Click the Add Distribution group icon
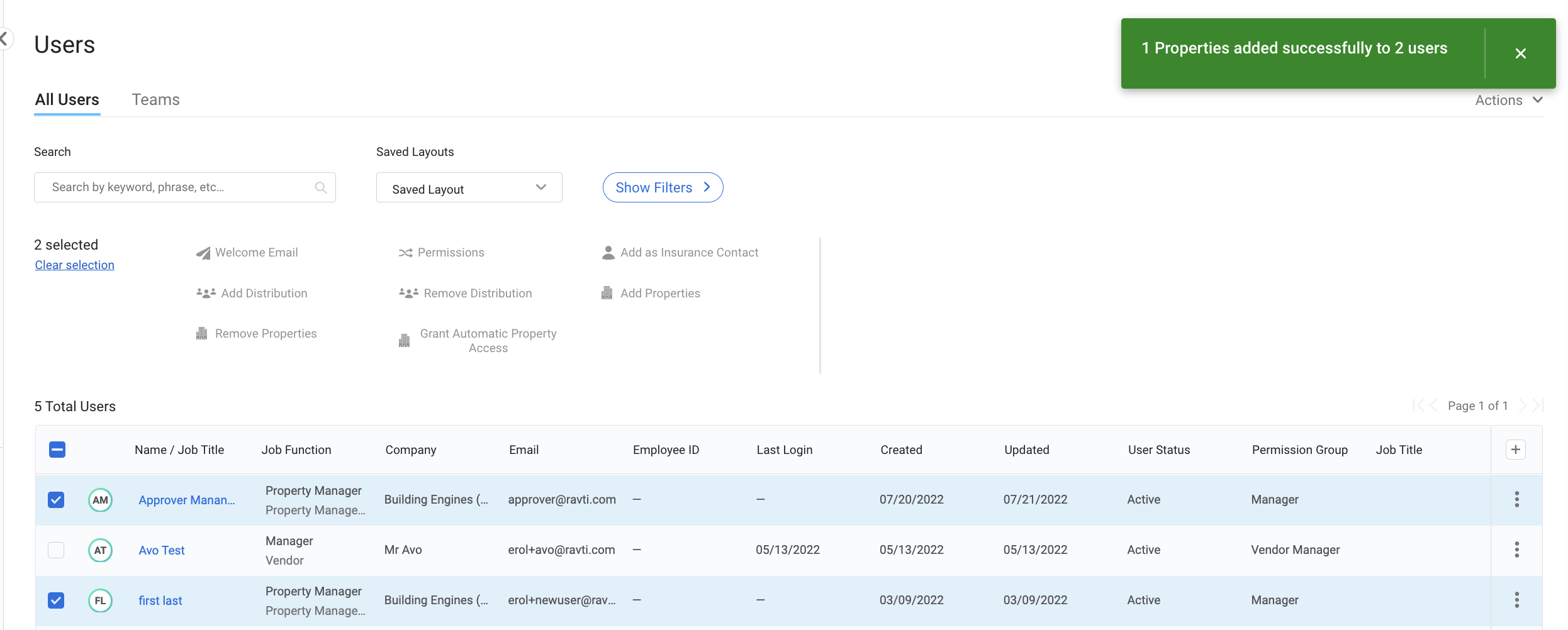Screen dimensions: 1568x630 [206, 293]
